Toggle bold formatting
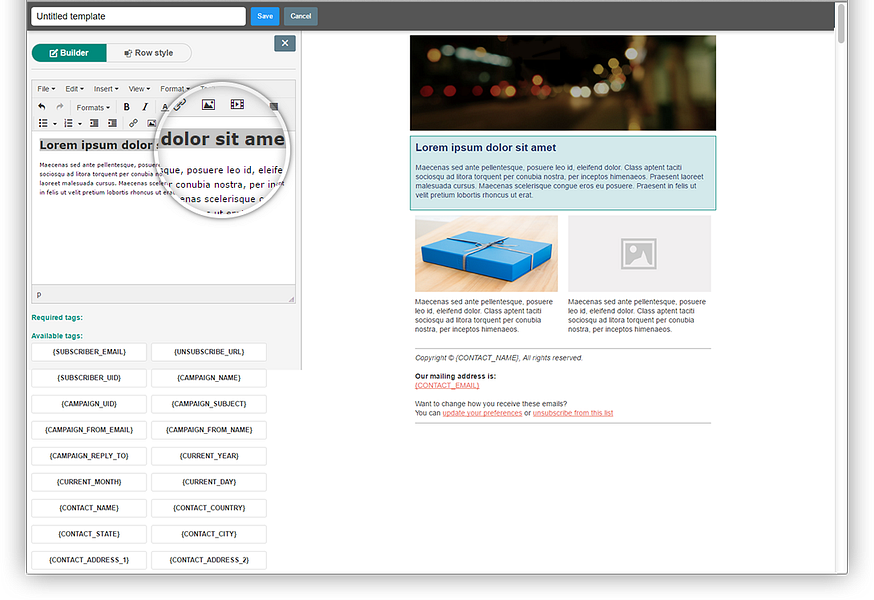This screenshot has width=874, height=600. [x=127, y=107]
